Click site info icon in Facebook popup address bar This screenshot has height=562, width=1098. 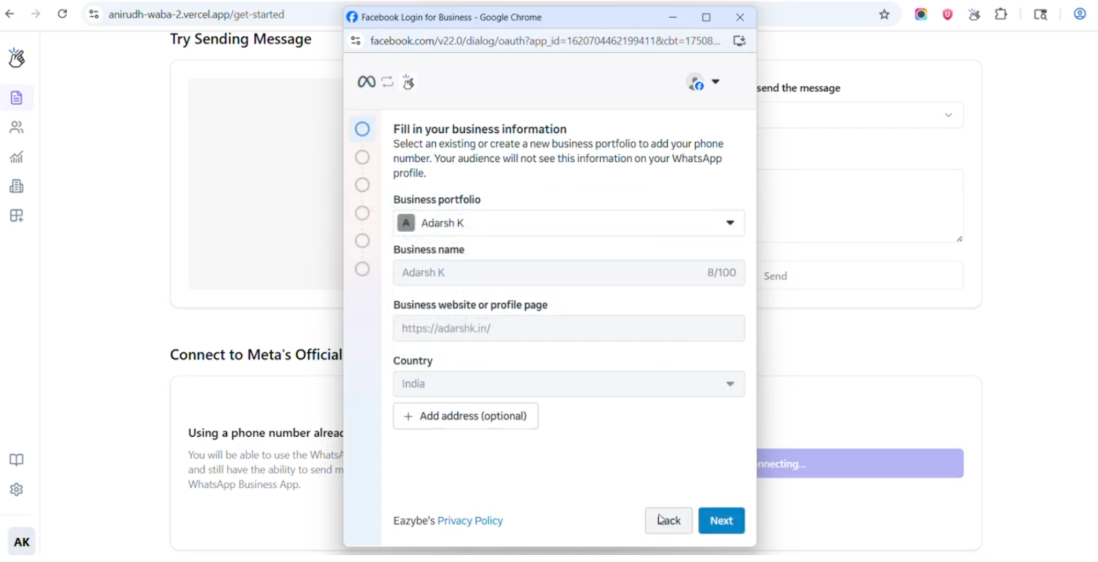pyautogui.click(x=356, y=41)
